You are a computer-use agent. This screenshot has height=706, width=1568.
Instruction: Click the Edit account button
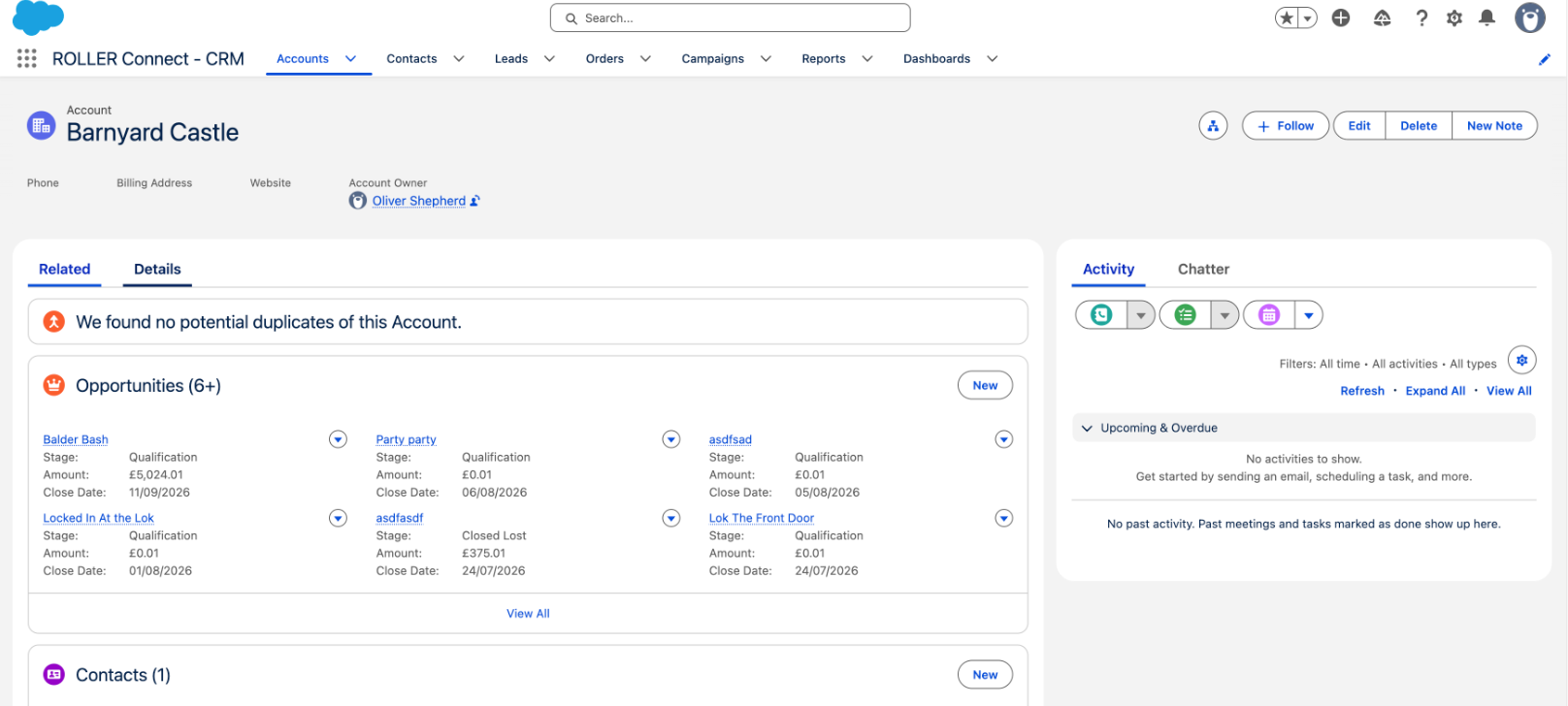[1359, 126]
